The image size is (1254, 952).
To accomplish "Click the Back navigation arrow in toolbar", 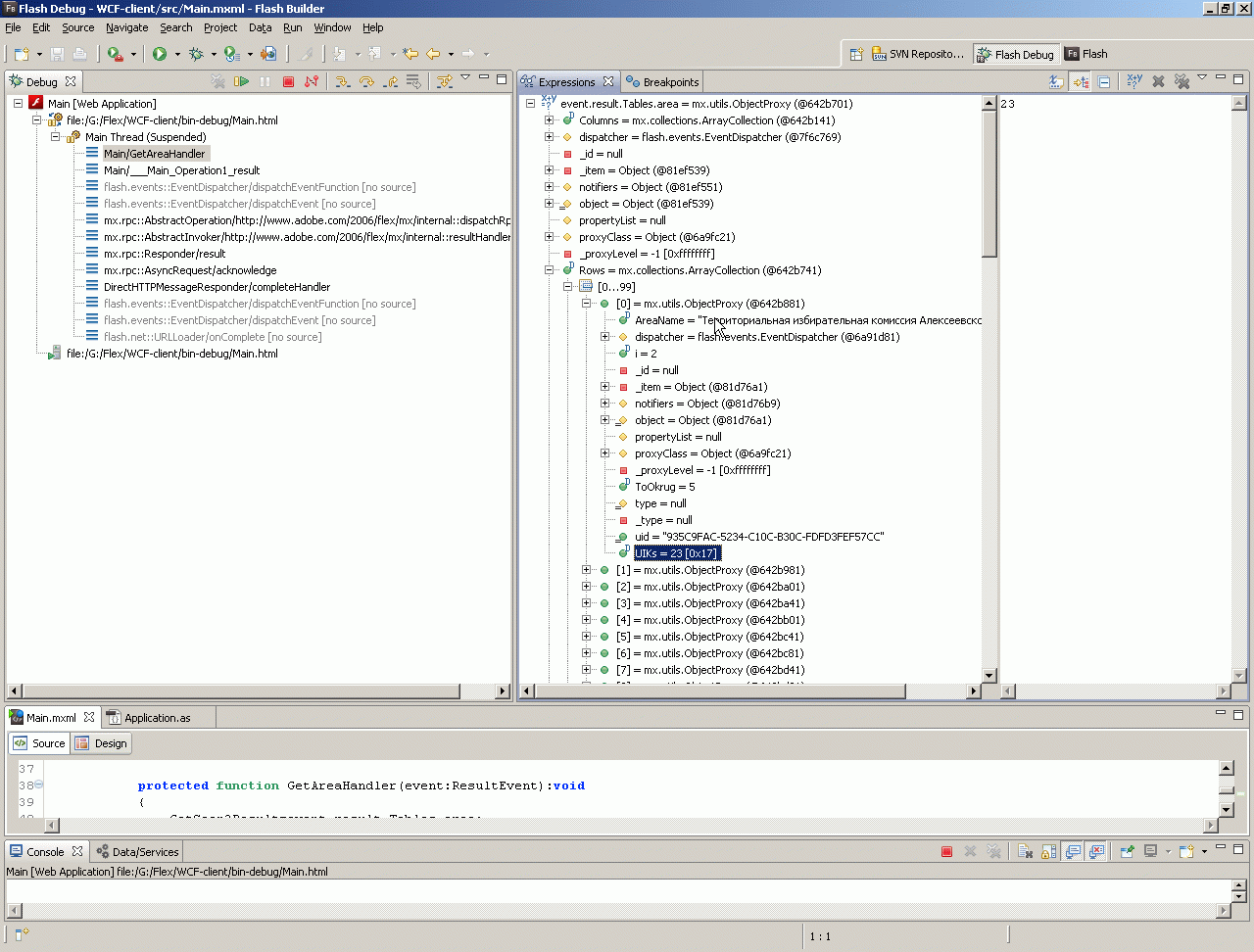I will pos(433,54).
